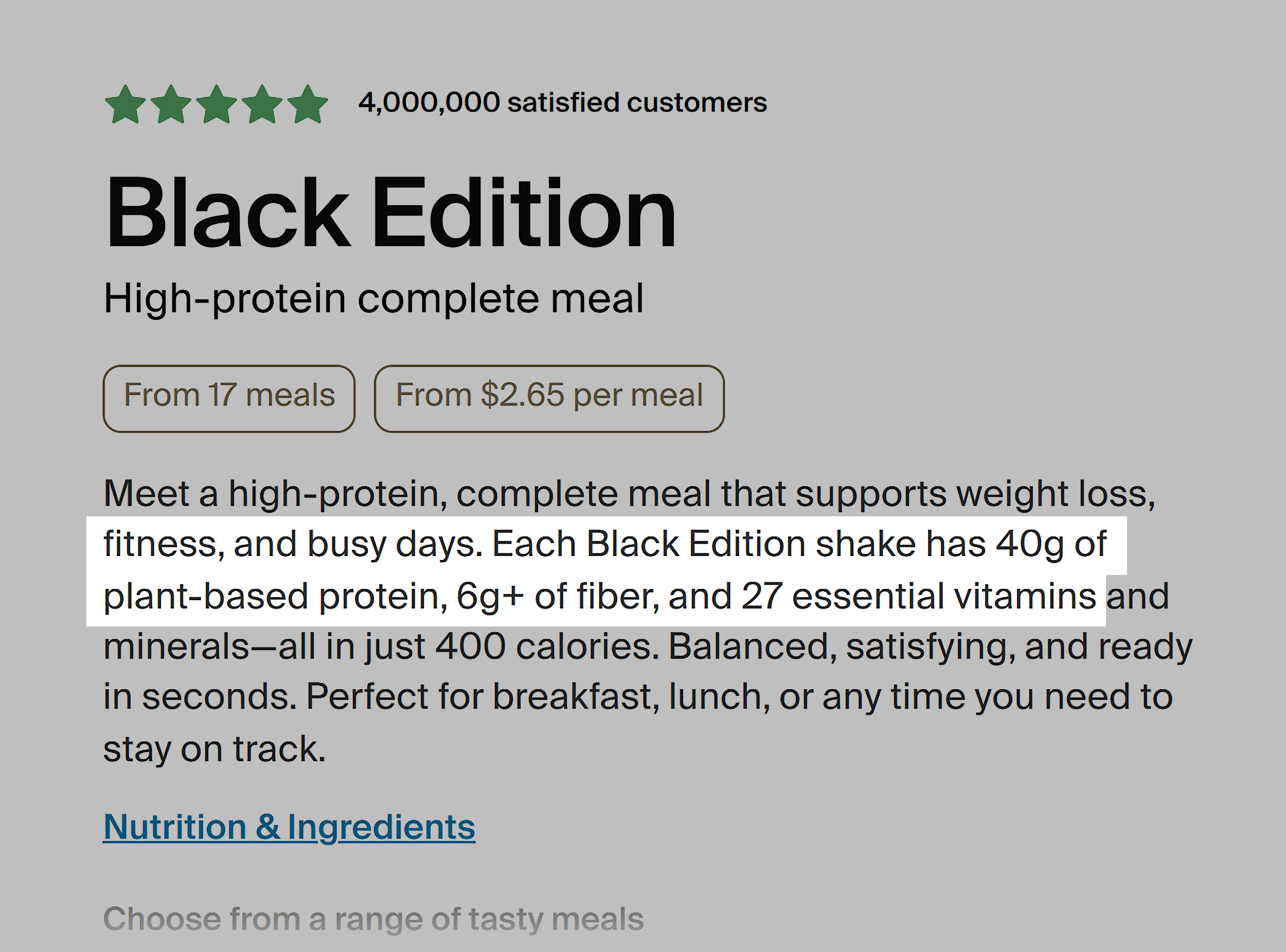
Task: Open the Nutrition & Ingredients link
Action: pos(288,827)
